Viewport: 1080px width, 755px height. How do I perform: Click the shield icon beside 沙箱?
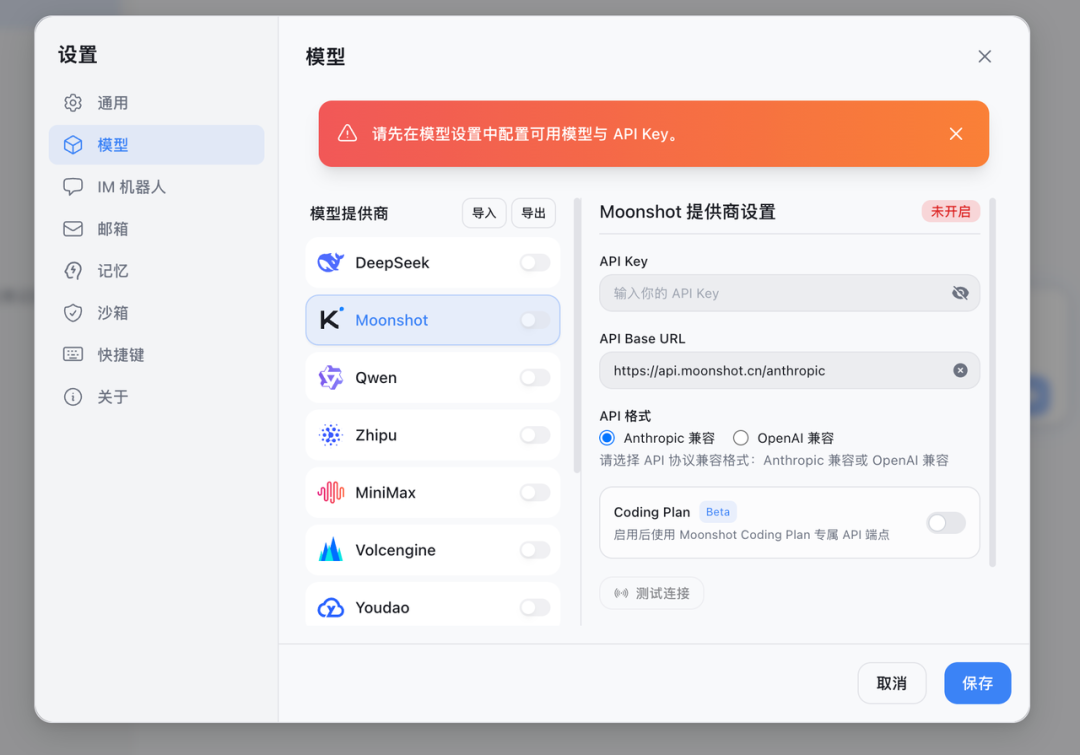tap(73, 313)
